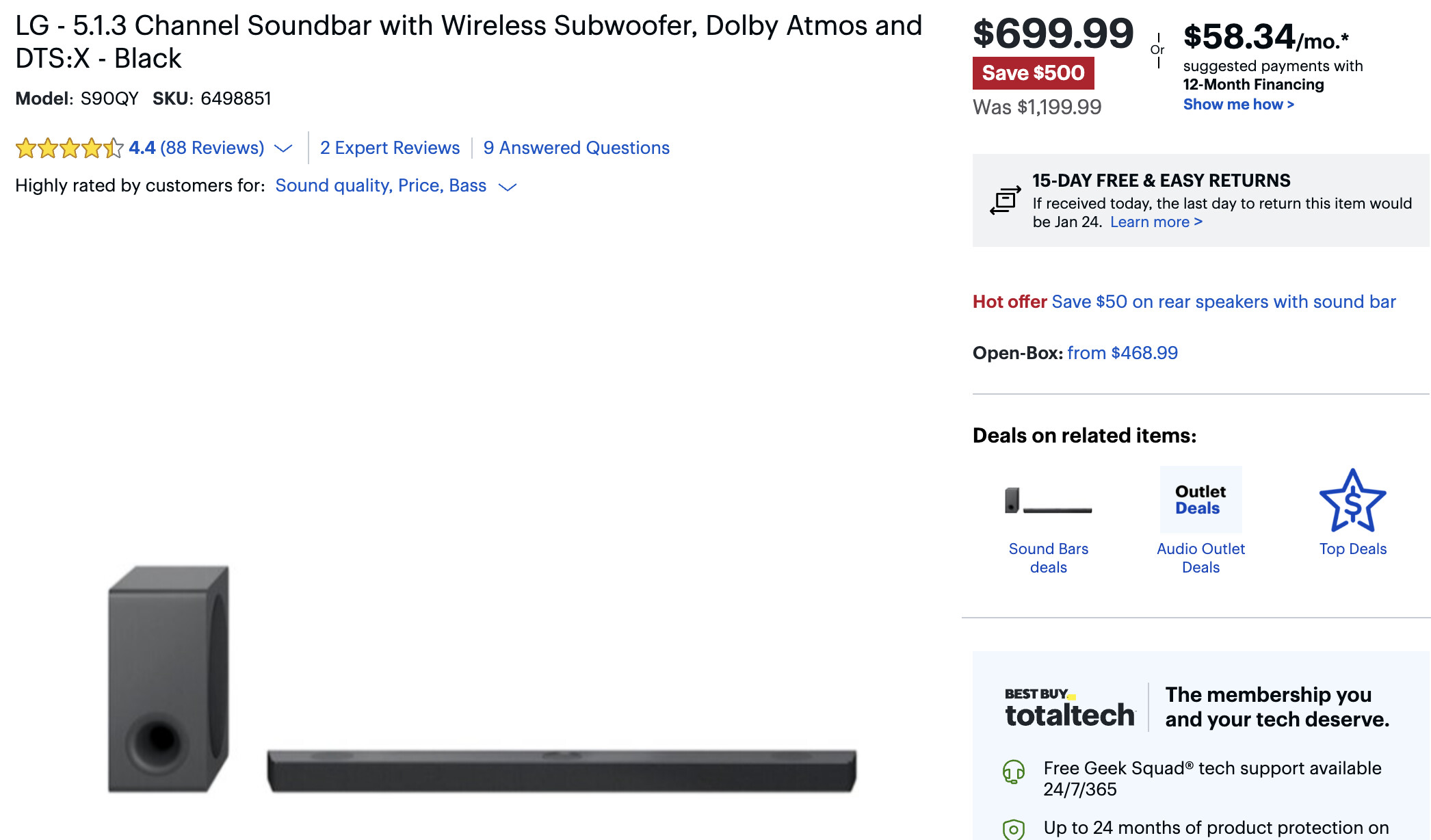Click the returns exchange icon
Image resolution: width=1431 pixels, height=840 pixels.
click(x=1005, y=200)
